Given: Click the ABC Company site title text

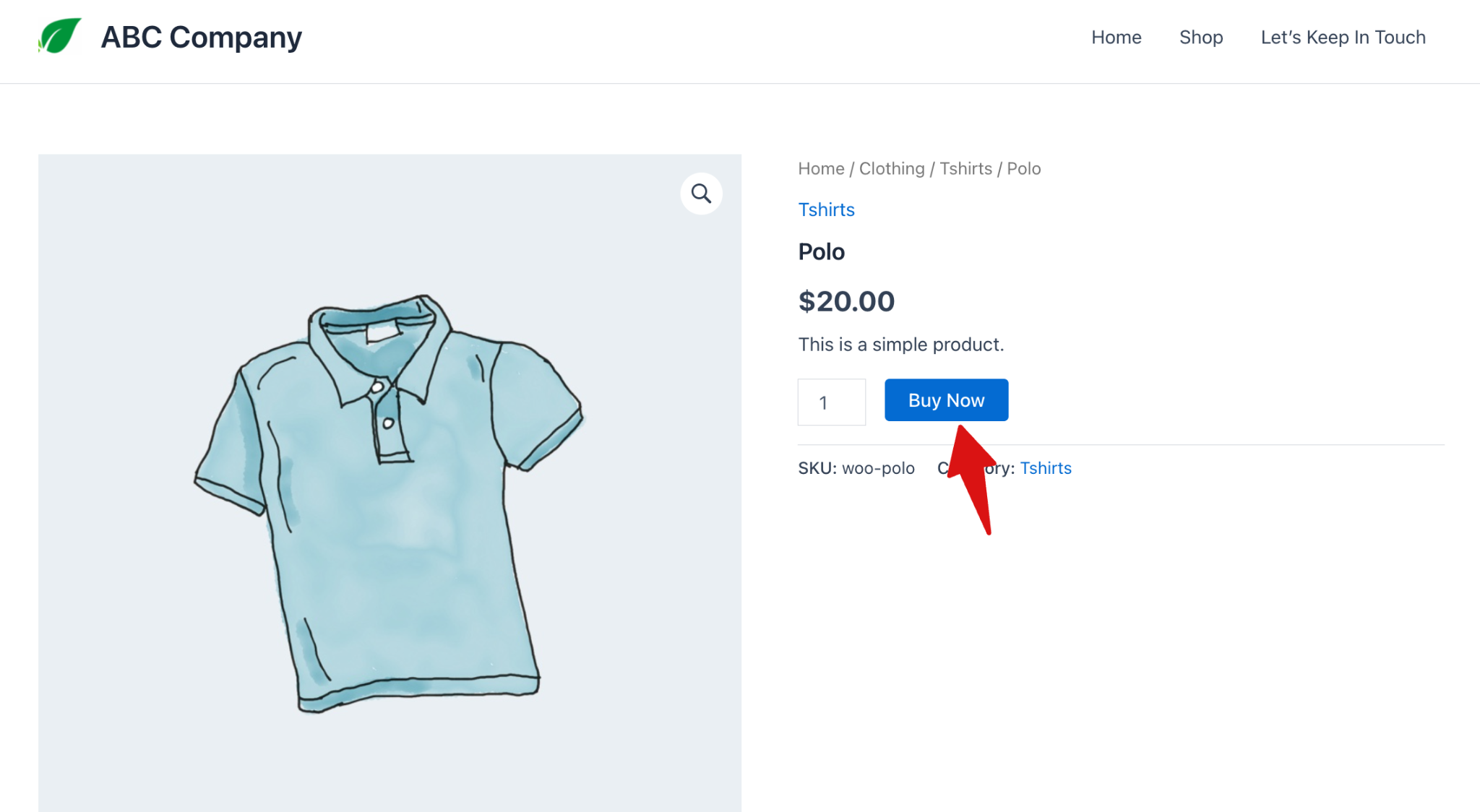Looking at the screenshot, I should (202, 37).
